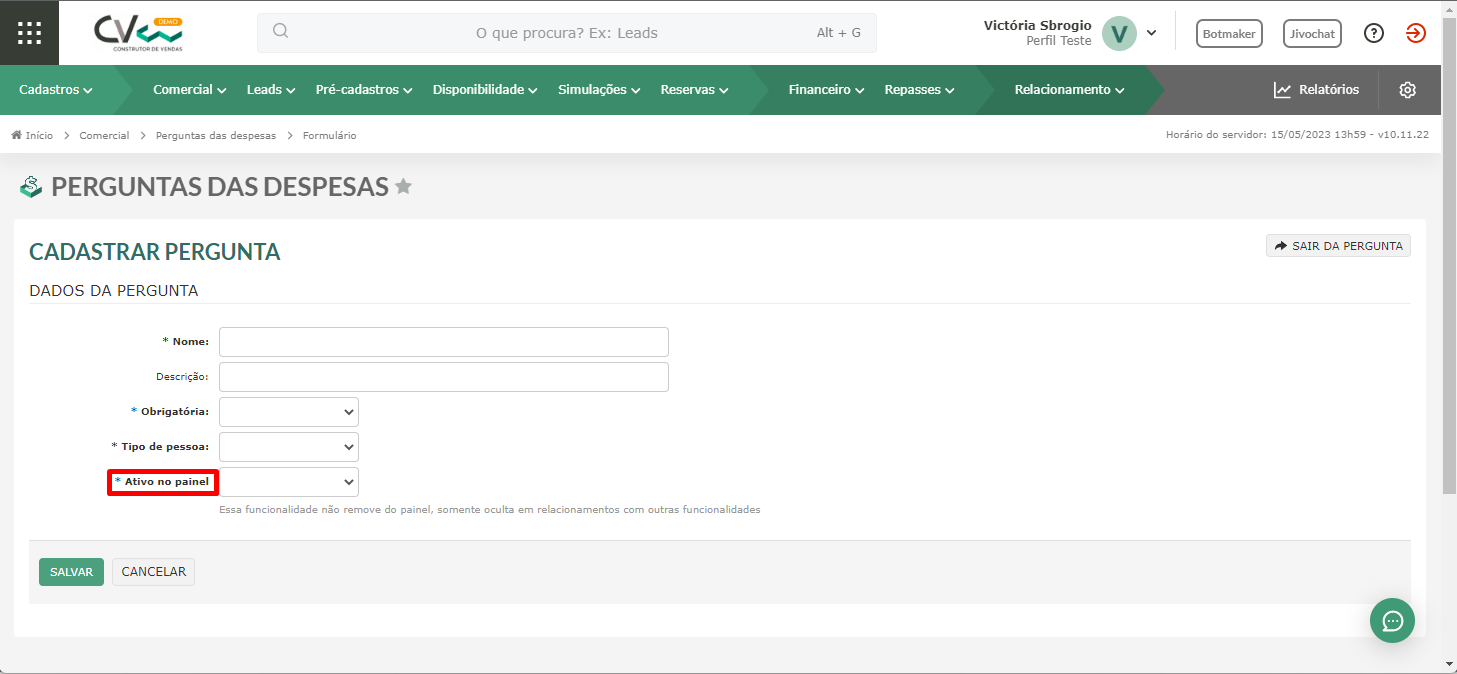This screenshot has width=1457, height=674.
Task: Open Relatórios chart link
Action: [x=1316, y=90]
